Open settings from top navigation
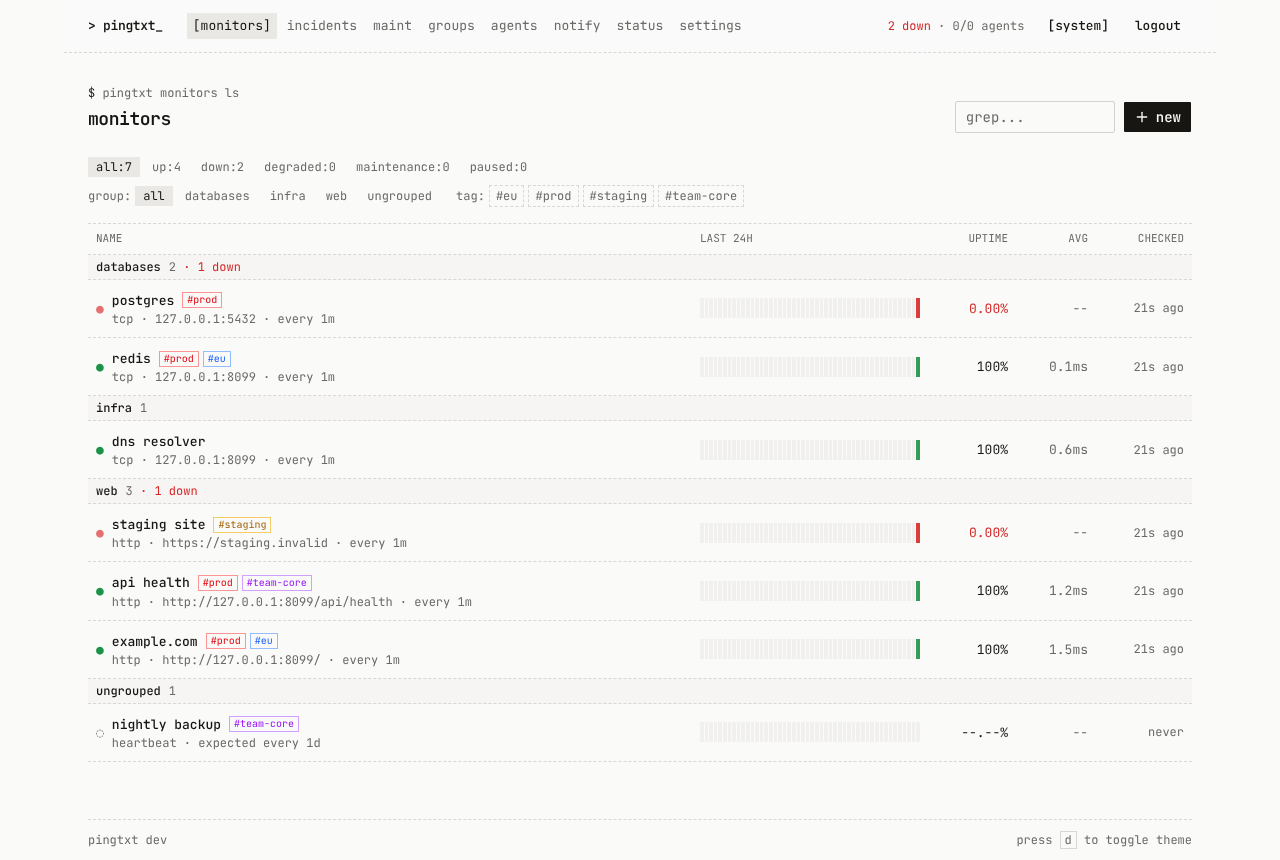The image size is (1280, 860). [x=710, y=26]
